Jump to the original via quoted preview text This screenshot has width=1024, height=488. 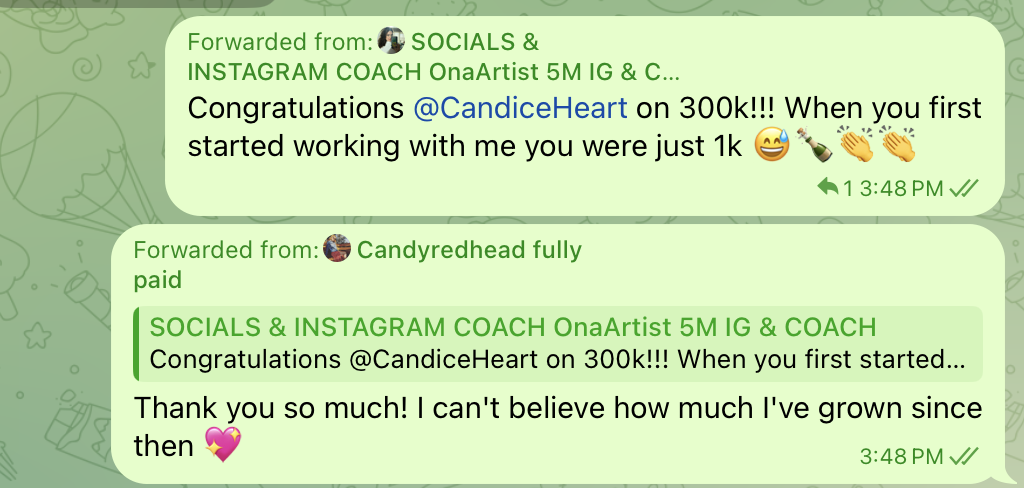coord(557,359)
